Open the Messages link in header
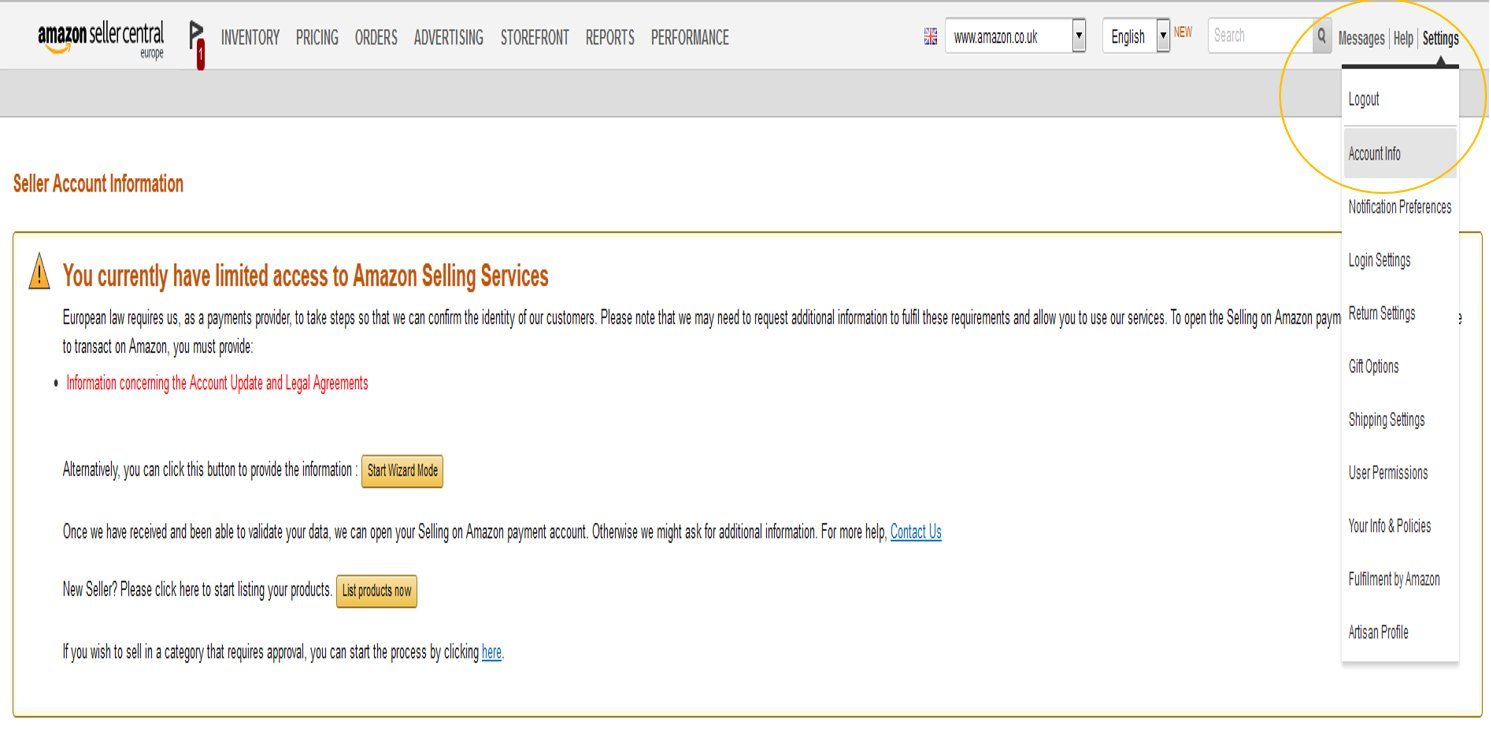This screenshot has height=730, width=1491. click(1361, 39)
